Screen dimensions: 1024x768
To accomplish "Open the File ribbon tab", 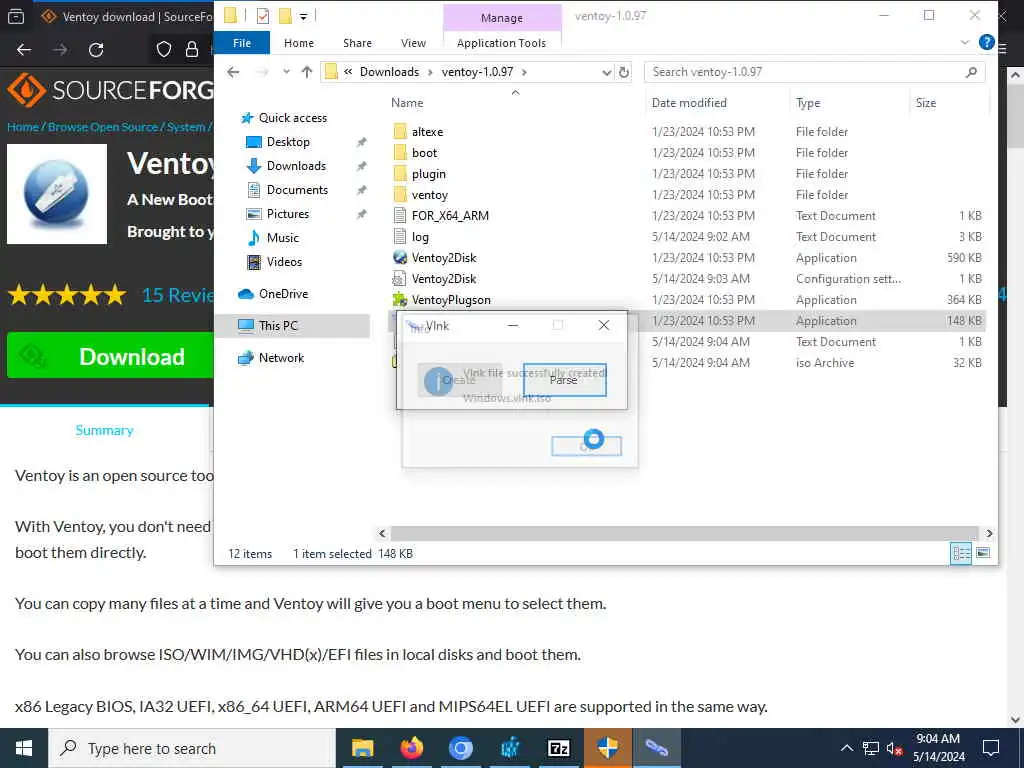I will tap(242, 43).
